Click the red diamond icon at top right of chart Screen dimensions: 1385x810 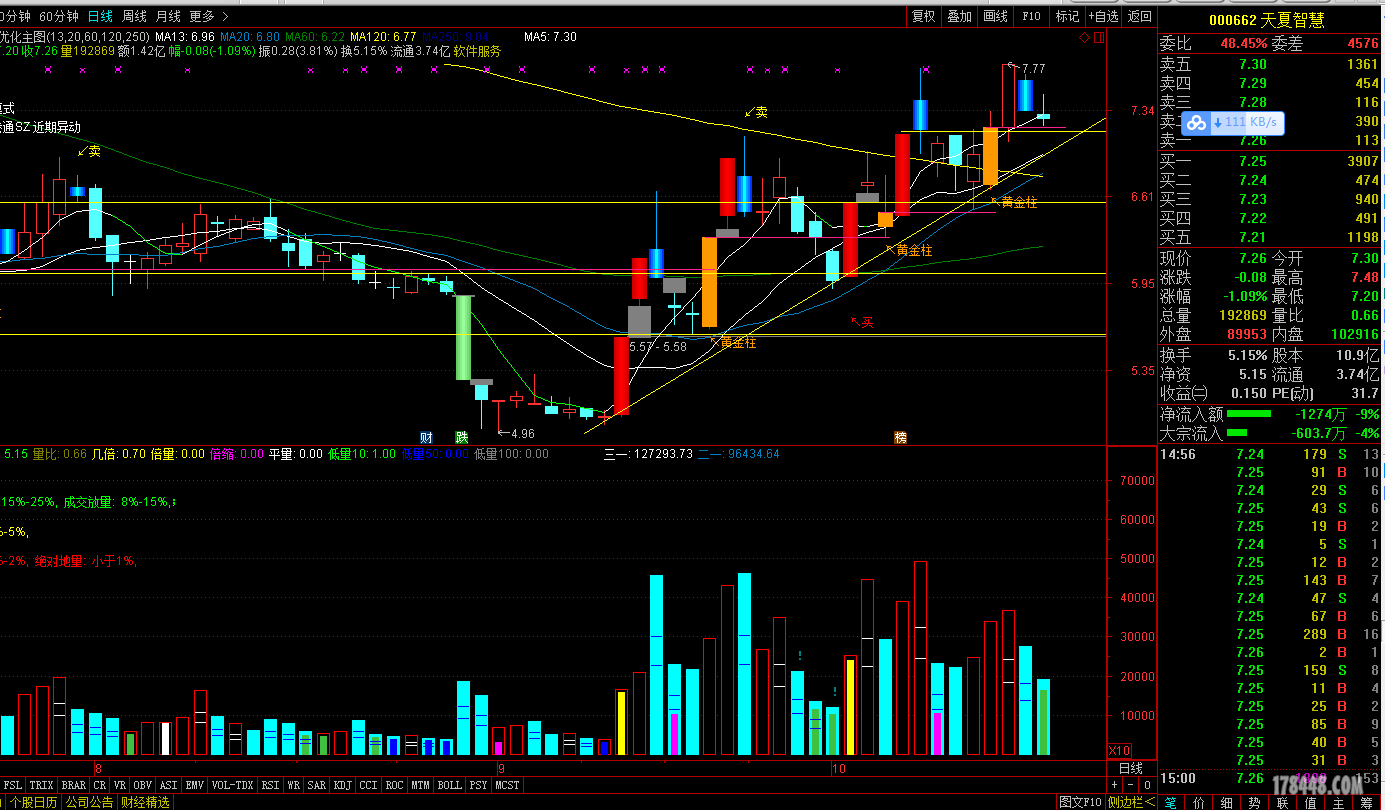1084,38
